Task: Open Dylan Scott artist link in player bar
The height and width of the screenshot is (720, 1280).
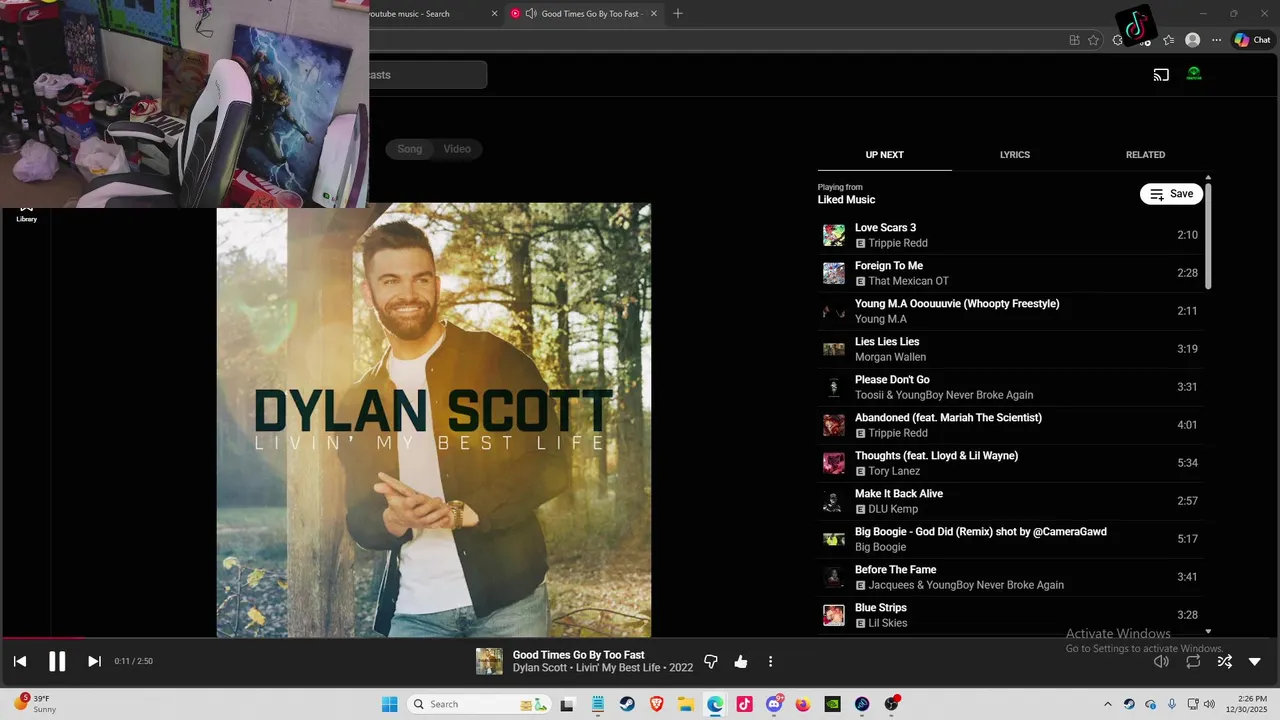Action: click(540, 668)
